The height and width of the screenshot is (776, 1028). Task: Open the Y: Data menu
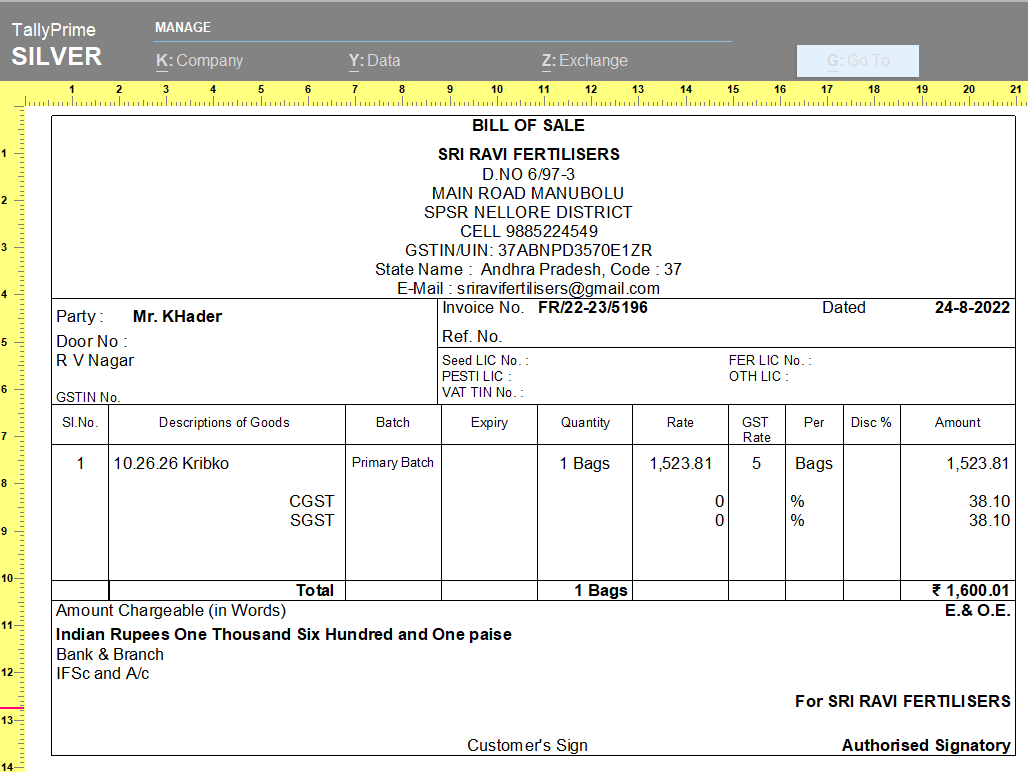(374, 61)
